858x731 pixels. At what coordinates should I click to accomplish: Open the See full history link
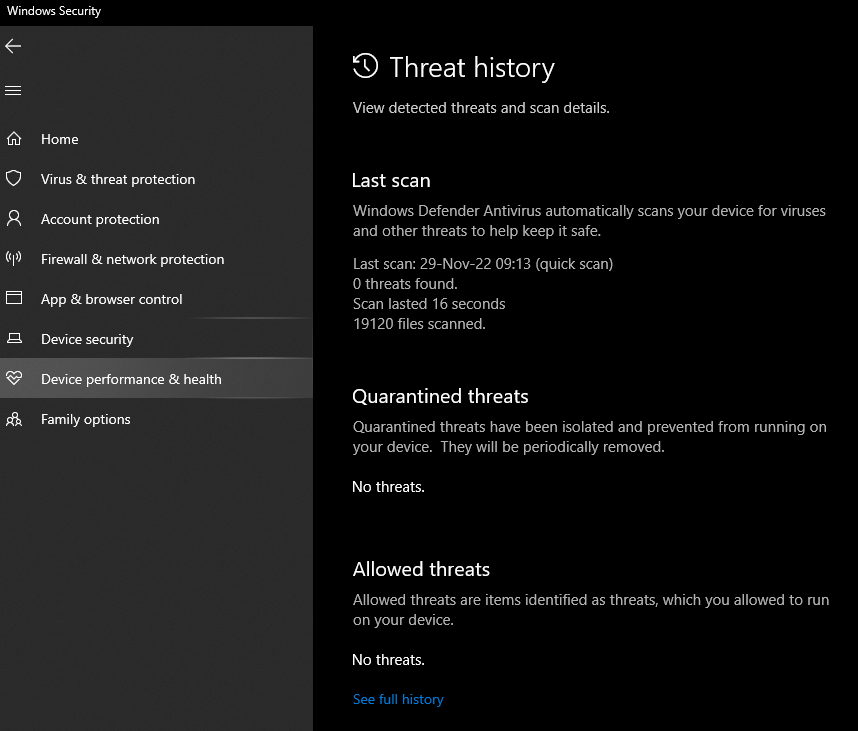click(x=398, y=699)
